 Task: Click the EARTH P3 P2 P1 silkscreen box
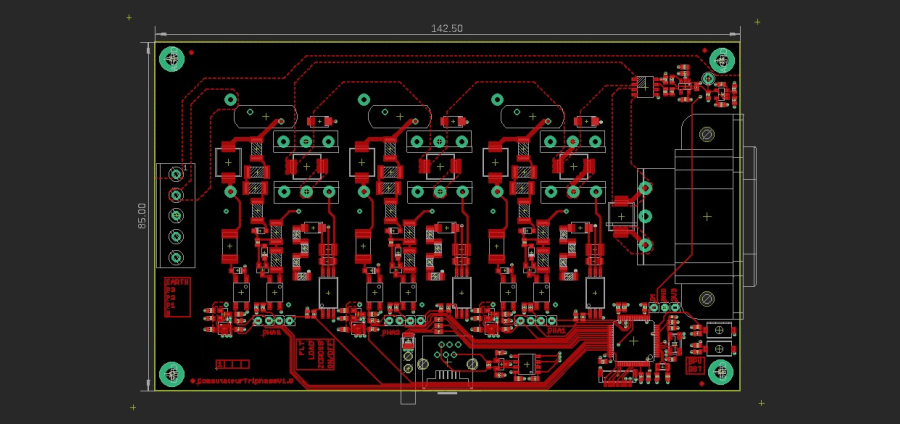pyautogui.click(x=176, y=298)
